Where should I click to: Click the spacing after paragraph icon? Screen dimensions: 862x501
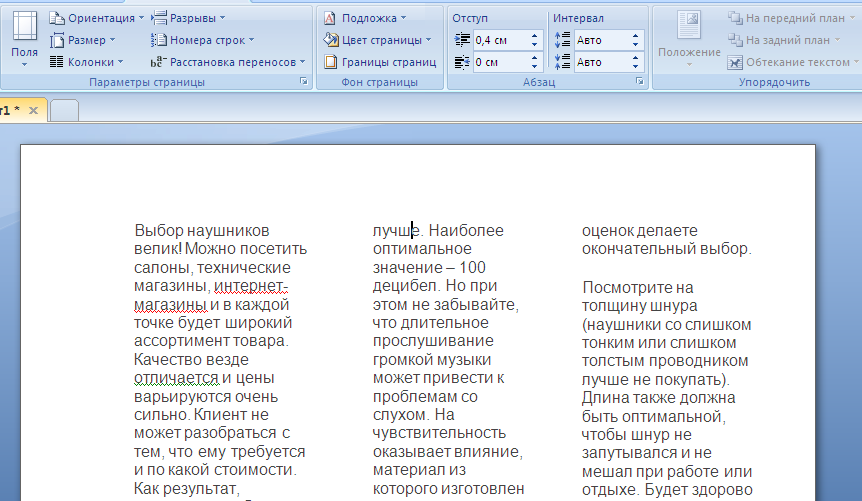click(562, 62)
